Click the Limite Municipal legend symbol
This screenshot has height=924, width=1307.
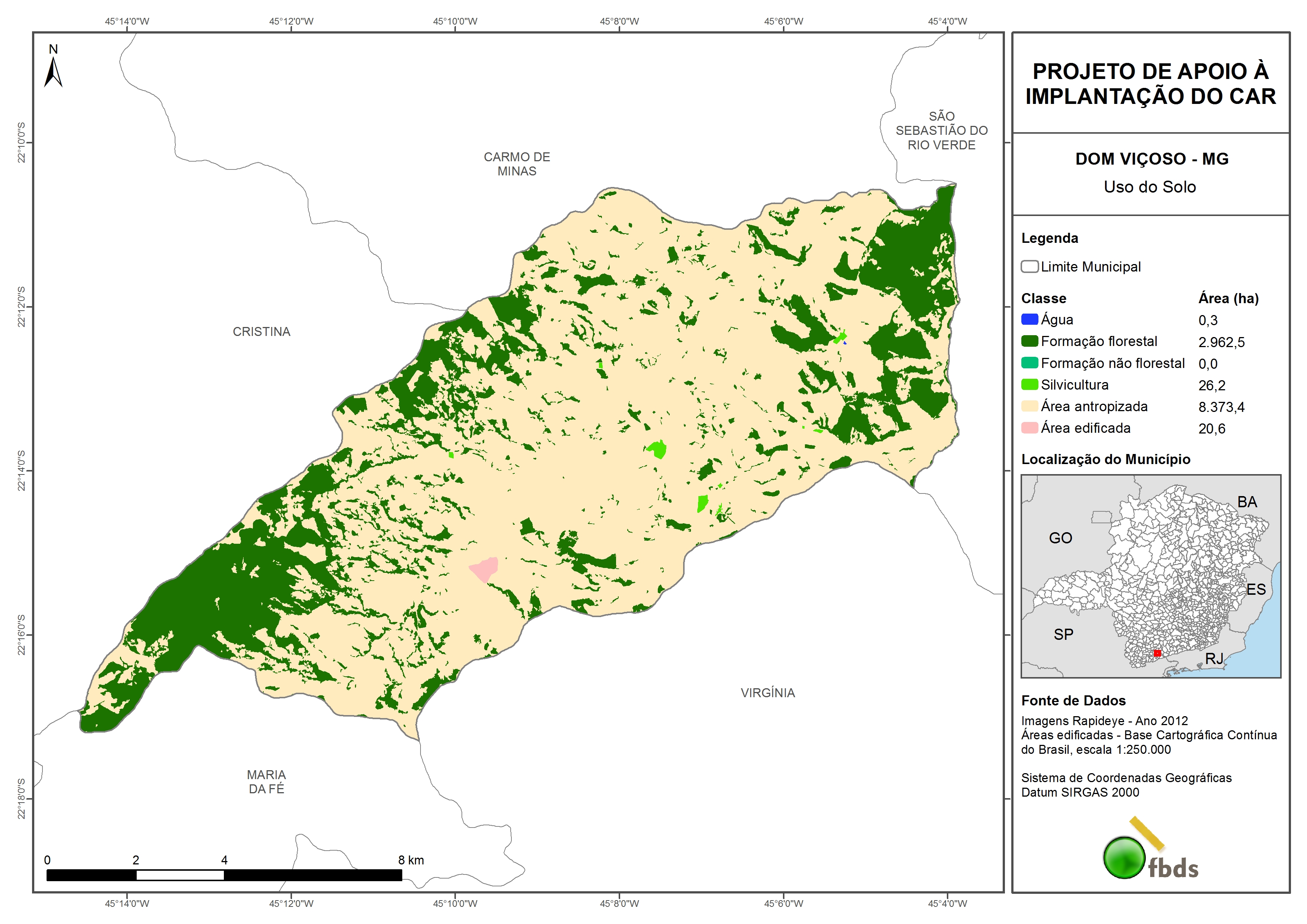1029,266
